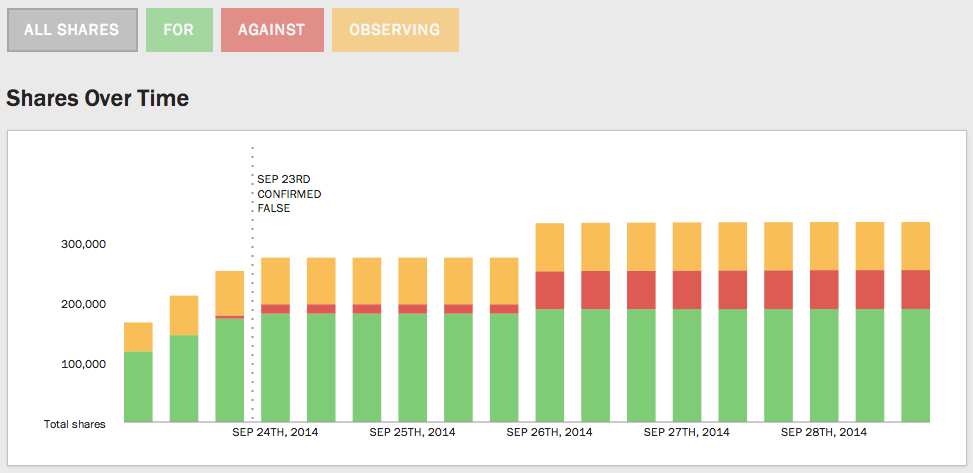Image resolution: width=973 pixels, height=473 pixels.
Task: Click orange segment of bar above SEP 26TH
Action: 550,247
